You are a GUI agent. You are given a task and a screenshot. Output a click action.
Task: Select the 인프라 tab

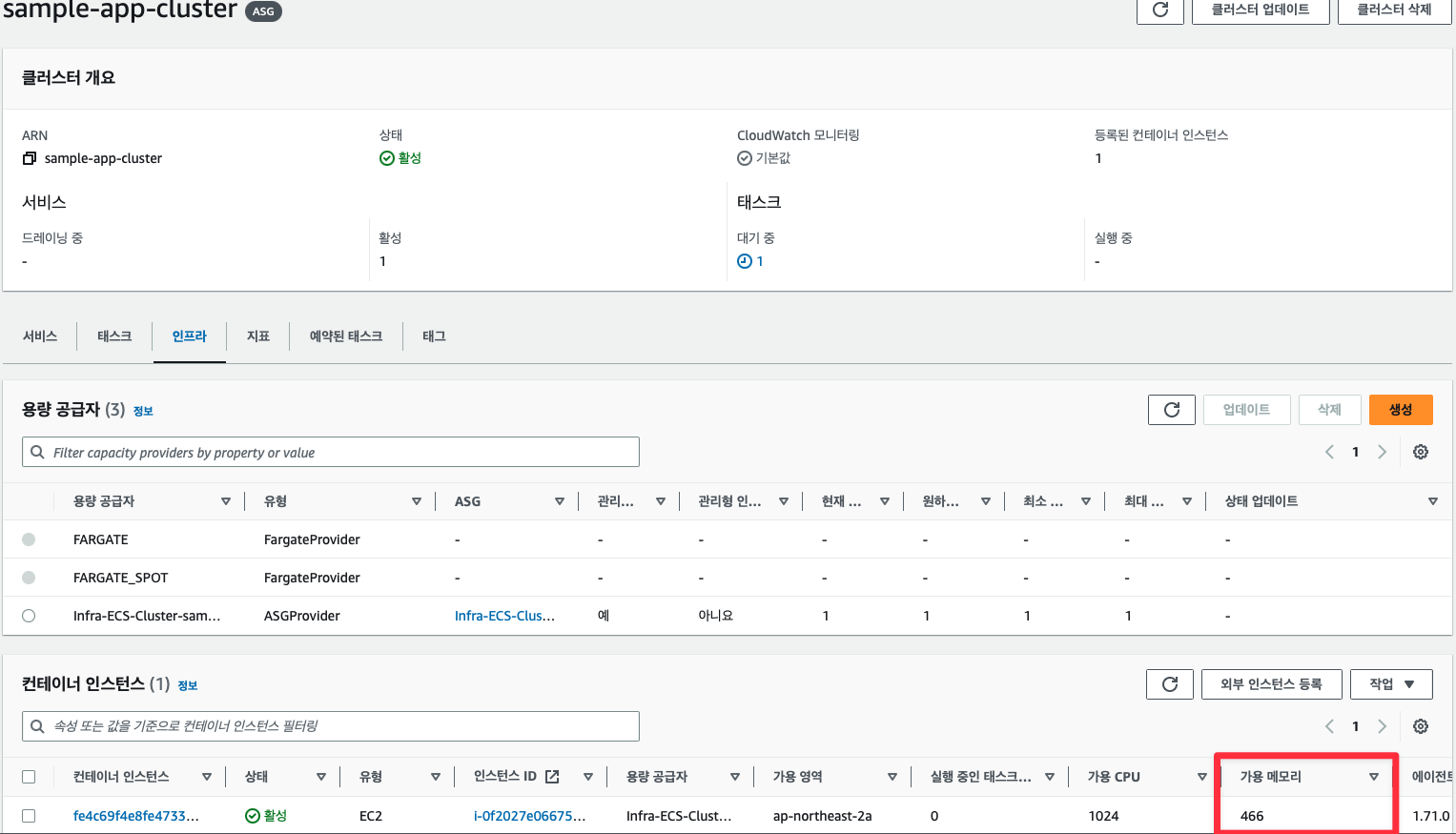pos(189,336)
